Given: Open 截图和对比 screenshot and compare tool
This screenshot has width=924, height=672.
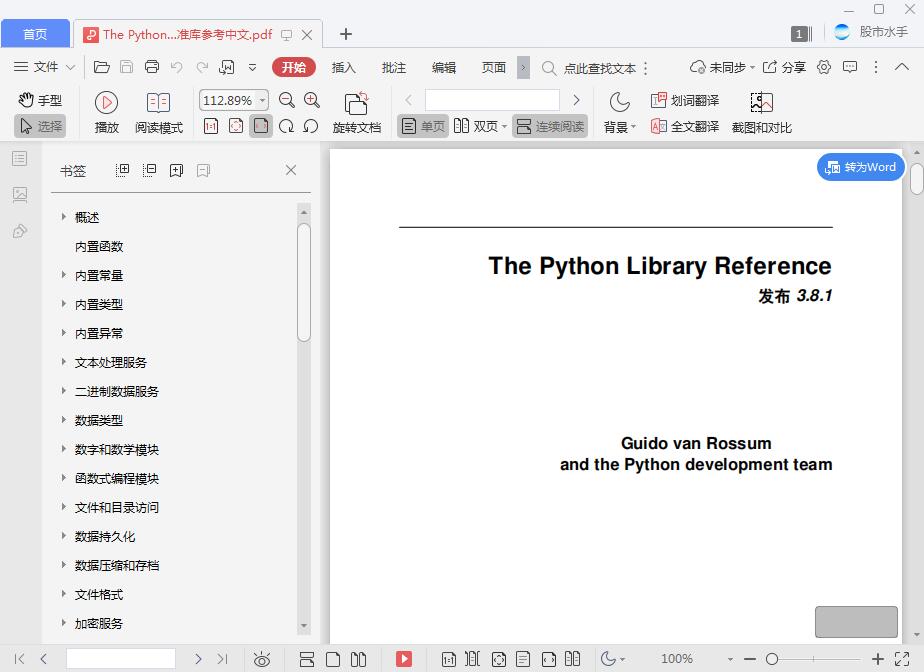Looking at the screenshot, I should [x=762, y=110].
